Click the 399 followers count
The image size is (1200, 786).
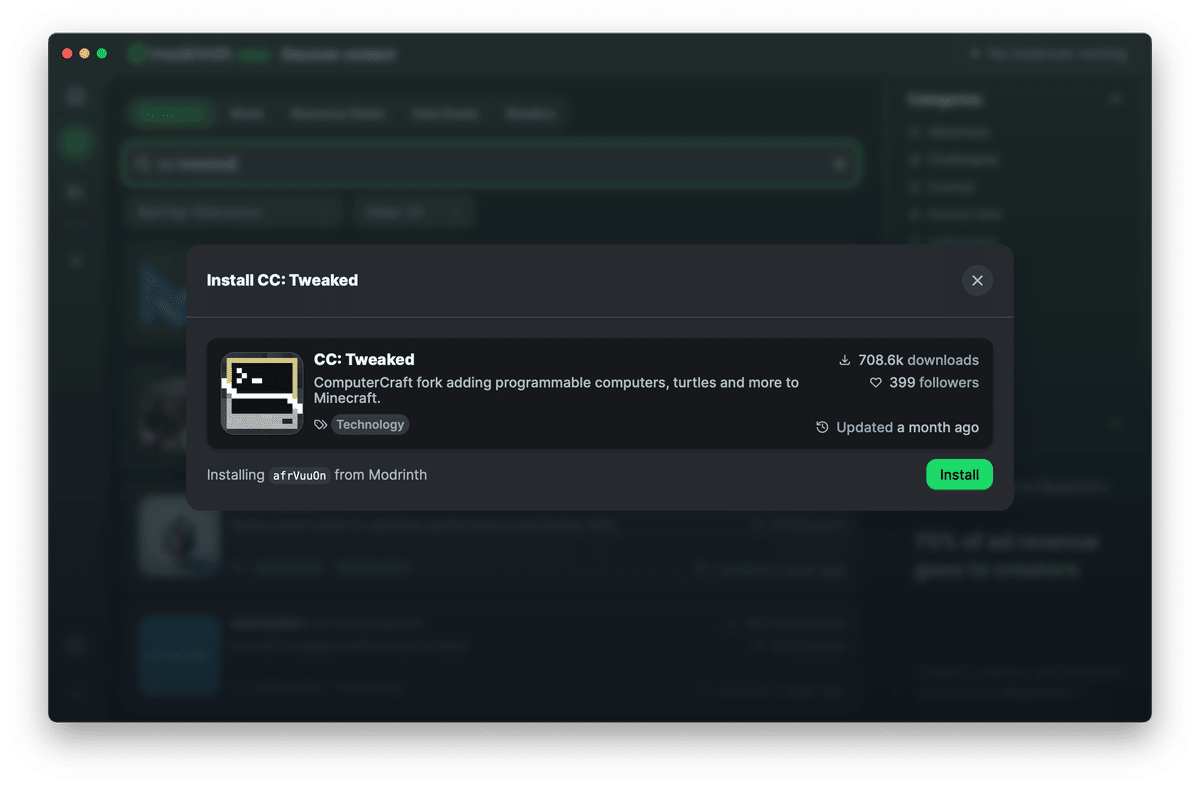(x=934, y=383)
